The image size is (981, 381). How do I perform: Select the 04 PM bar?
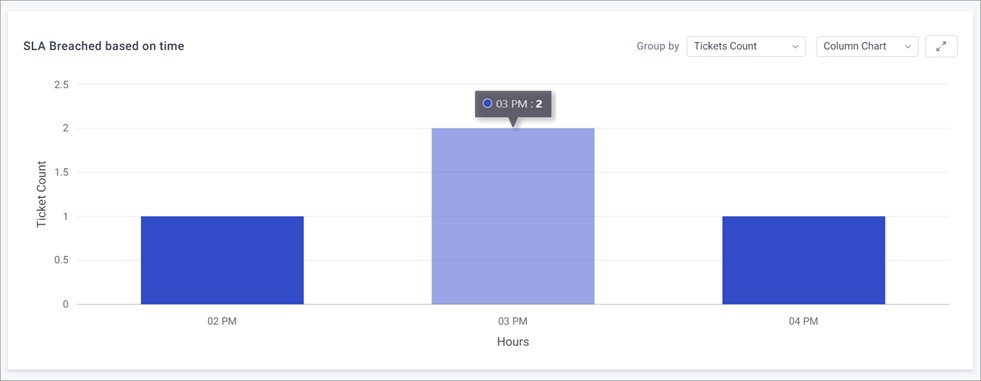coord(803,260)
